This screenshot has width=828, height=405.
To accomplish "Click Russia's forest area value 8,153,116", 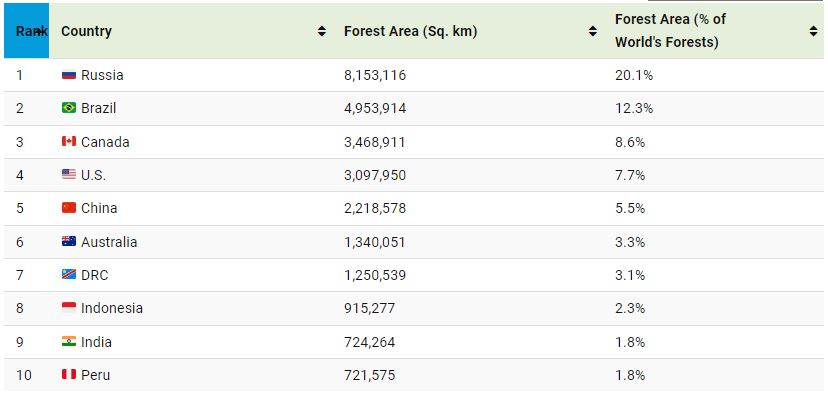I will [375, 75].
